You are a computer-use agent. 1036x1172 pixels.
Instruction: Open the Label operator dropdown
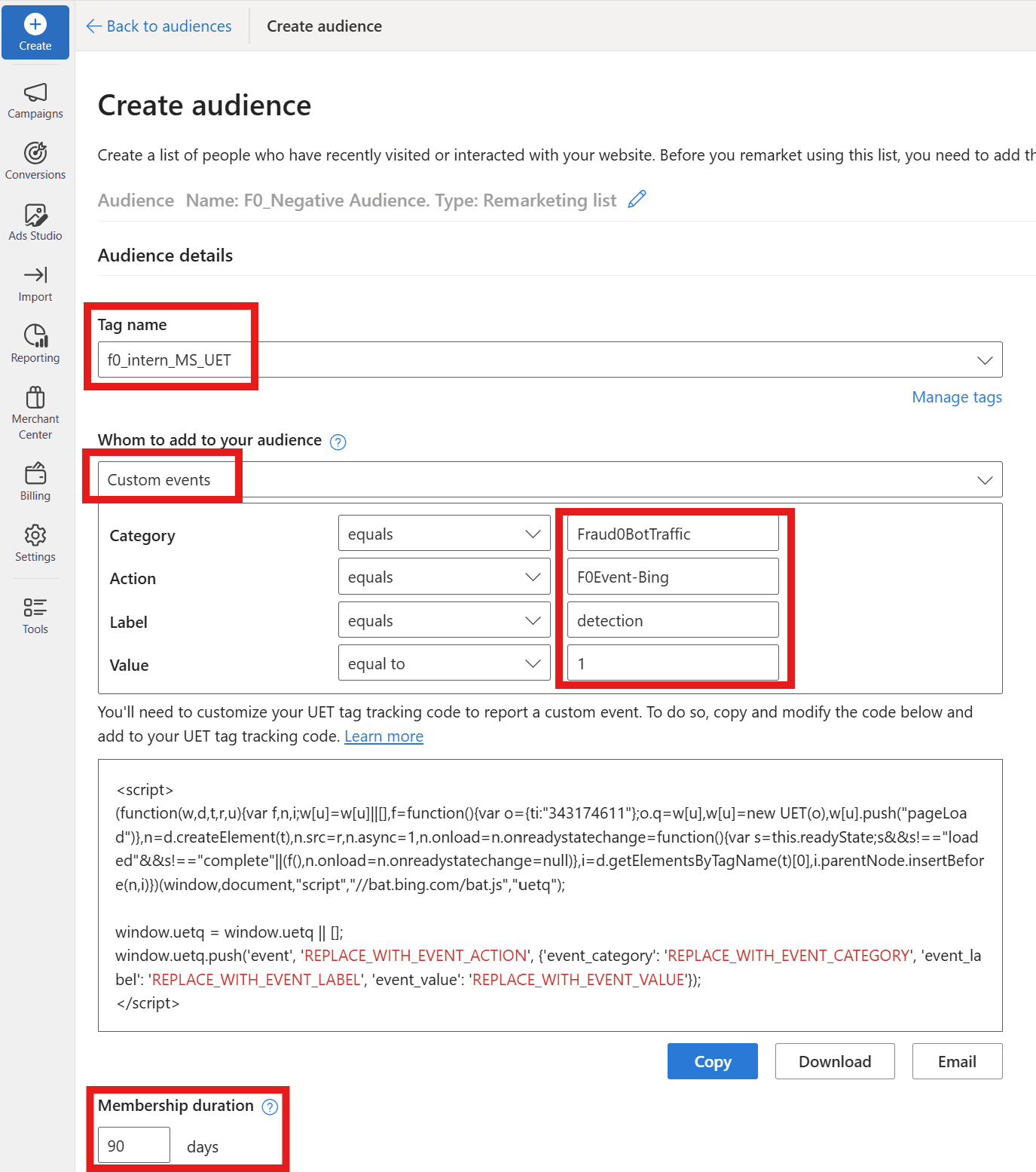445,621
